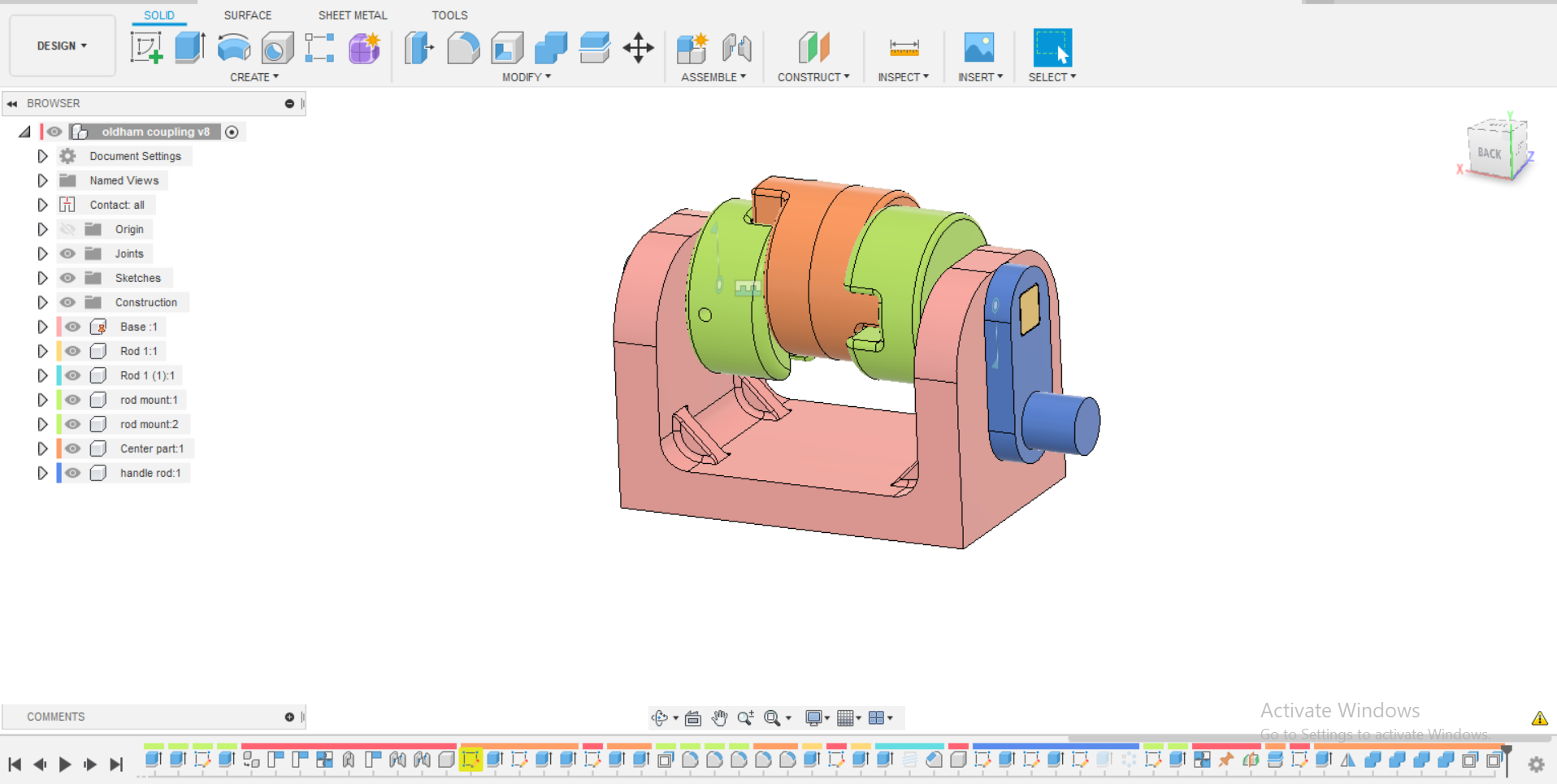Expand the Joints folder
The image size is (1557, 784).
click(x=42, y=253)
